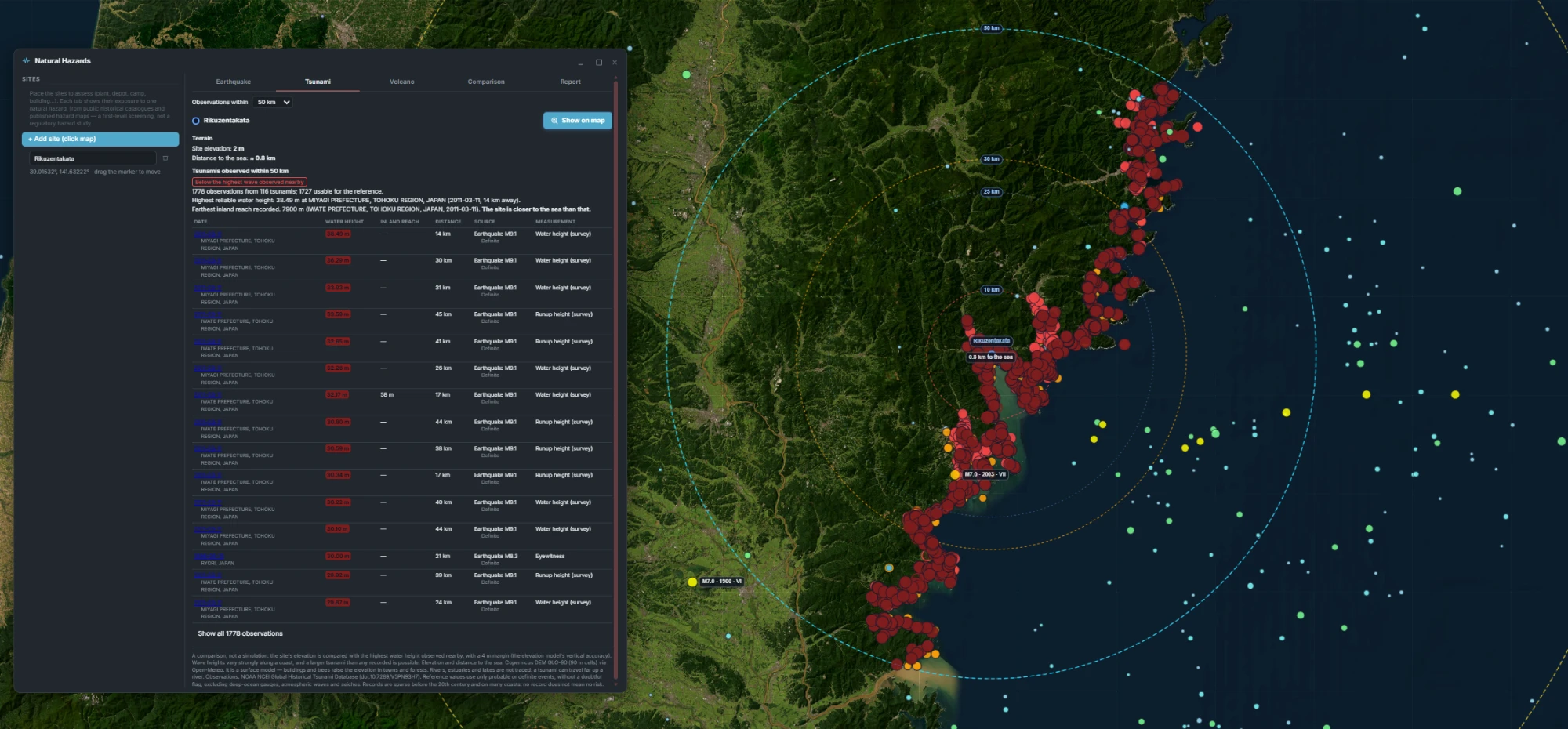Click the 10 km ring label on the map
Screen dimensions: 1568x729
991,289
